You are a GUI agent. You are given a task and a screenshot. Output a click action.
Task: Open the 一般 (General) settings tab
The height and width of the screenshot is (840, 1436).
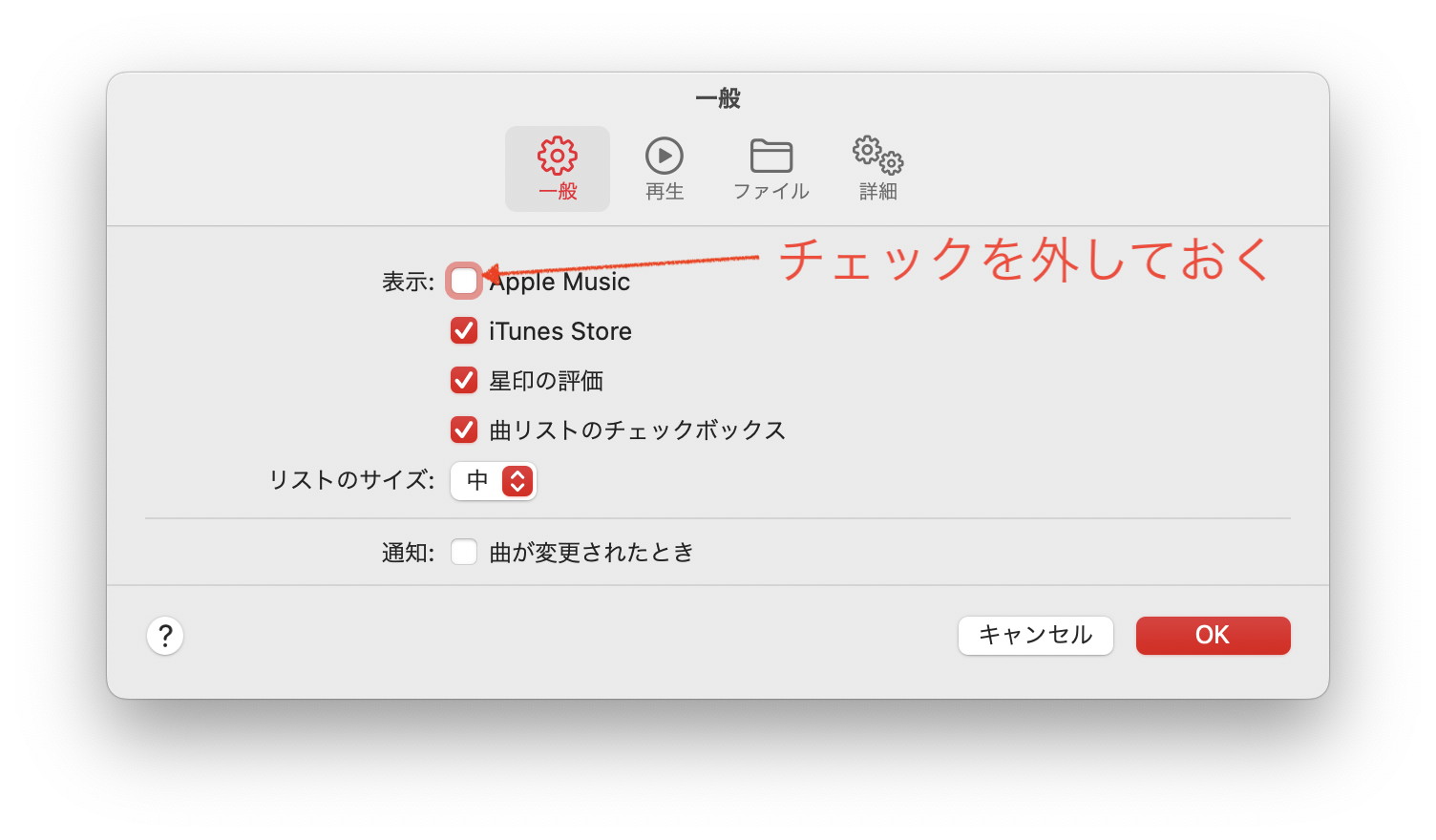558,169
